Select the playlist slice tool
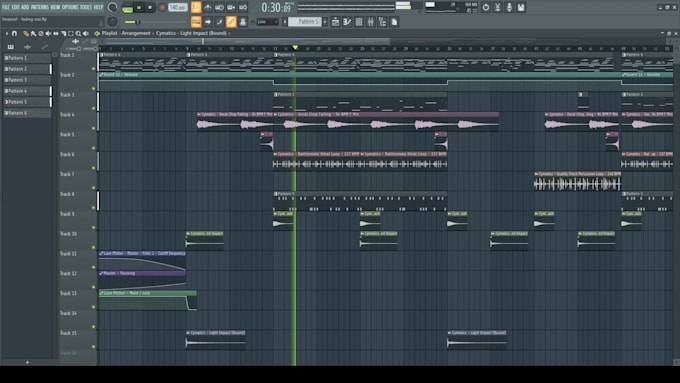Image resolution: width=680 pixels, height=383 pixels. coord(63,33)
